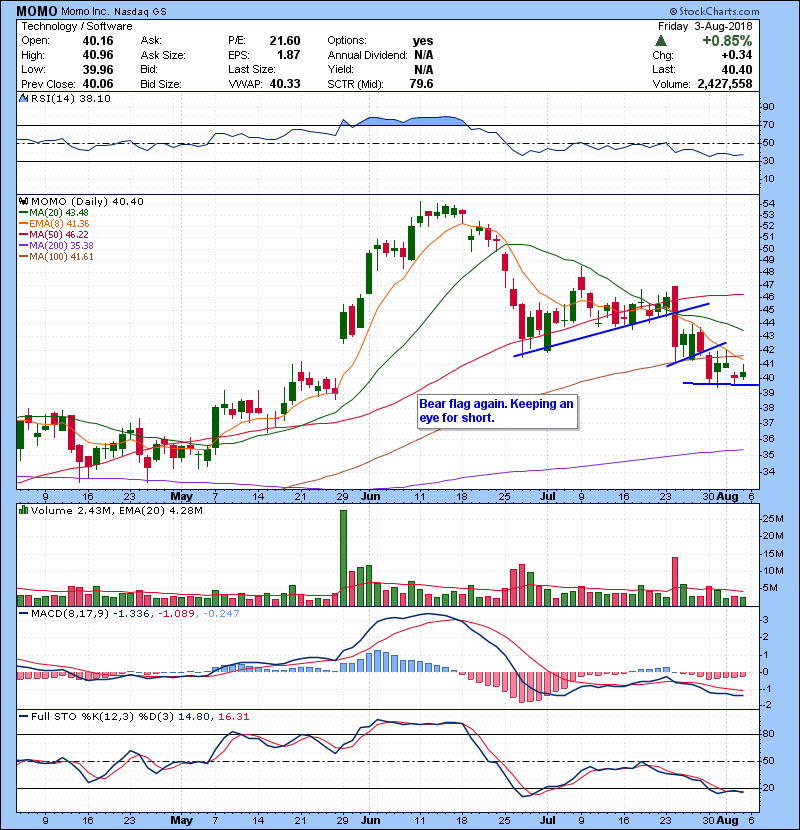Click the Low value 39.96
The image size is (800, 830).
click(x=98, y=69)
